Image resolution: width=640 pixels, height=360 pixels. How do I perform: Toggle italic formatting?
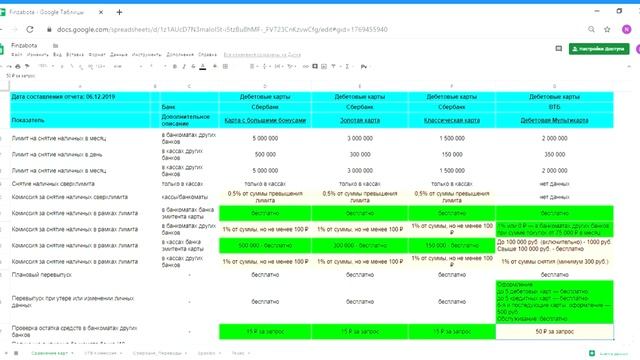click(x=184, y=66)
